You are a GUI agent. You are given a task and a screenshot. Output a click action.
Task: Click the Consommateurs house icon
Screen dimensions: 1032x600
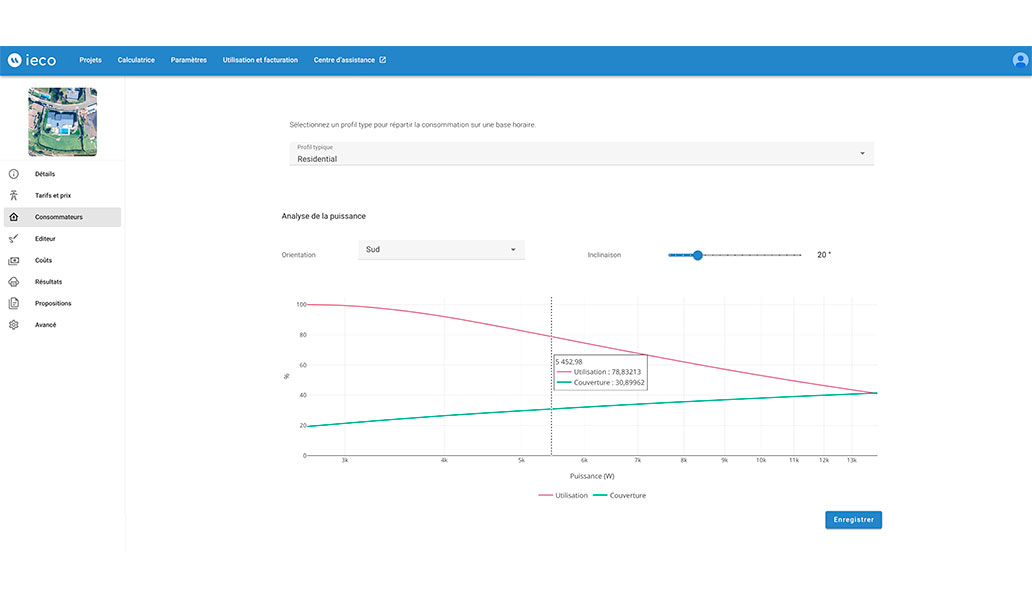[13, 217]
